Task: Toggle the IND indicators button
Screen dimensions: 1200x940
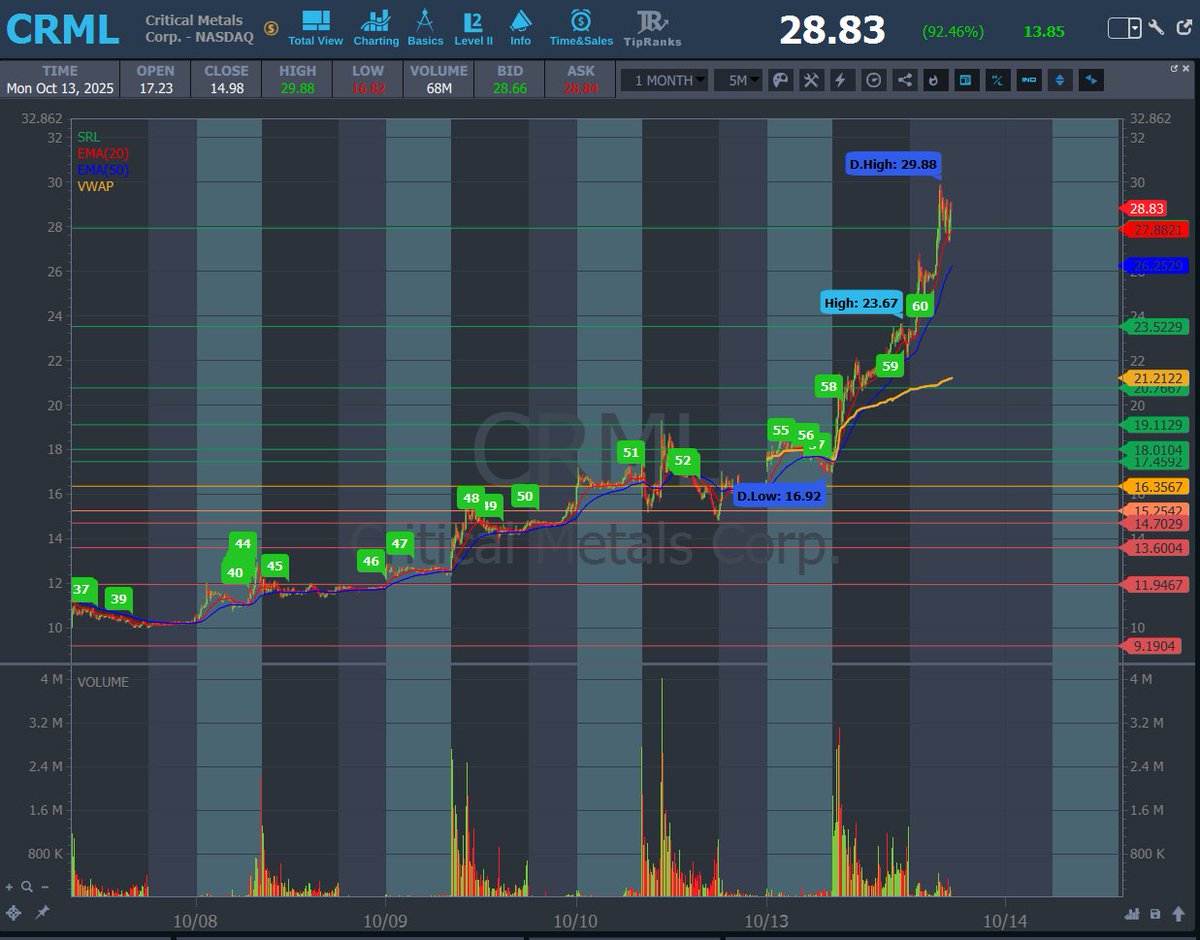Action: [1028, 80]
